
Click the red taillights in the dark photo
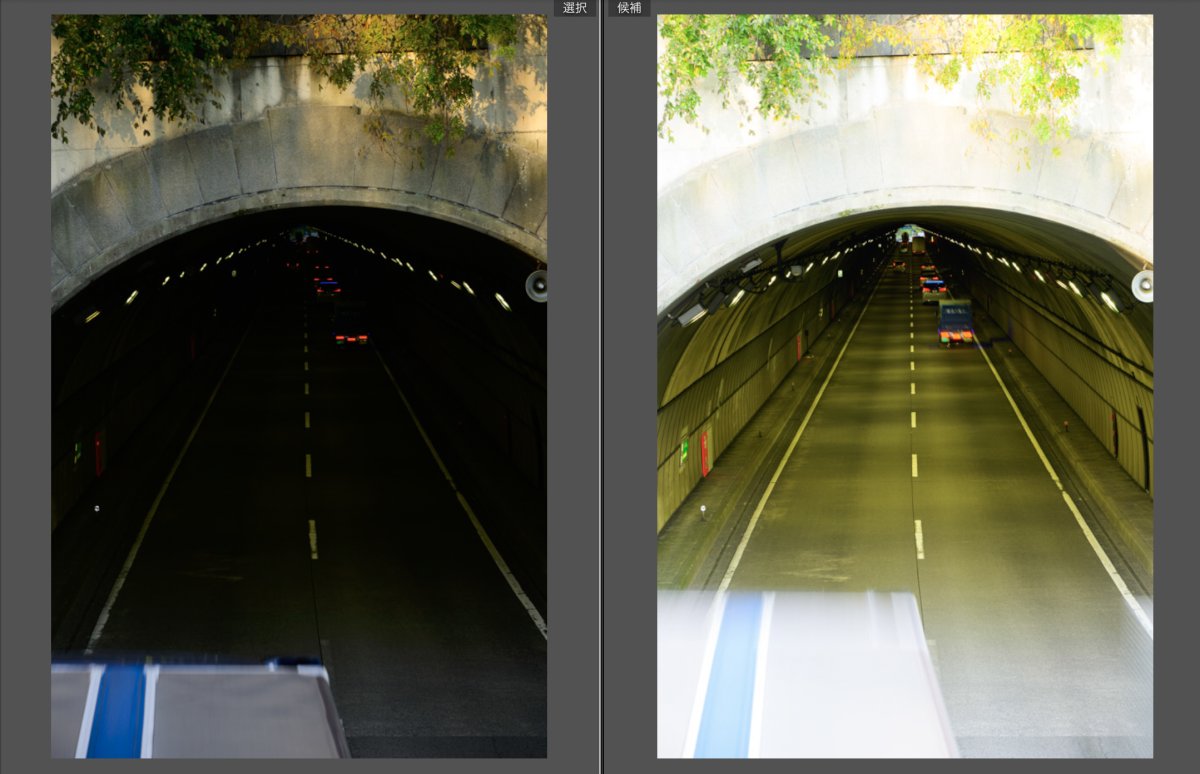pyautogui.click(x=351, y=339)
